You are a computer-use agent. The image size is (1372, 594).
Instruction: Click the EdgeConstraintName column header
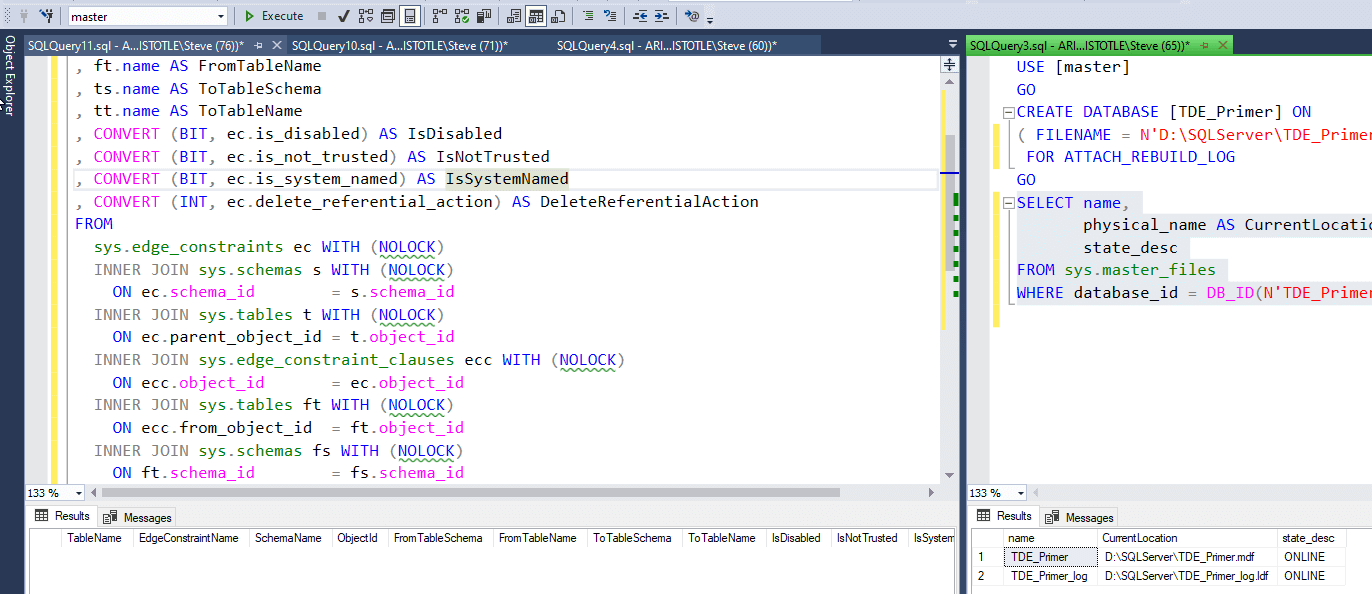pos(189,538)
